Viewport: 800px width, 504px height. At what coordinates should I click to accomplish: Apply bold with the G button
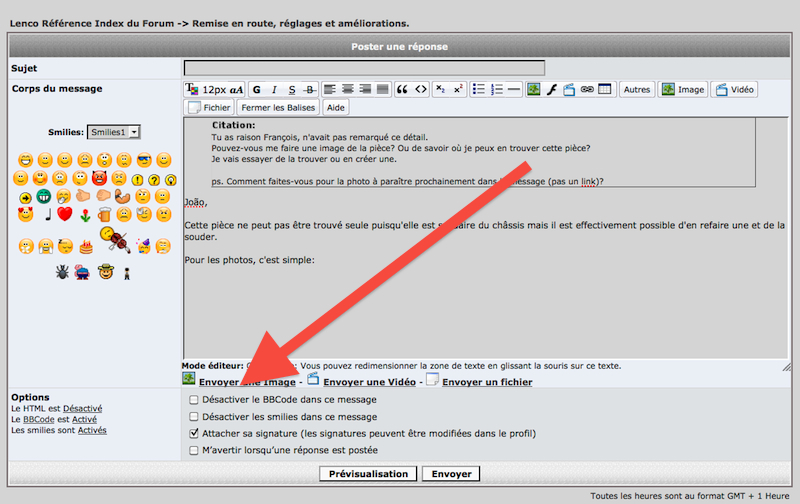click(x=257, y=90)
